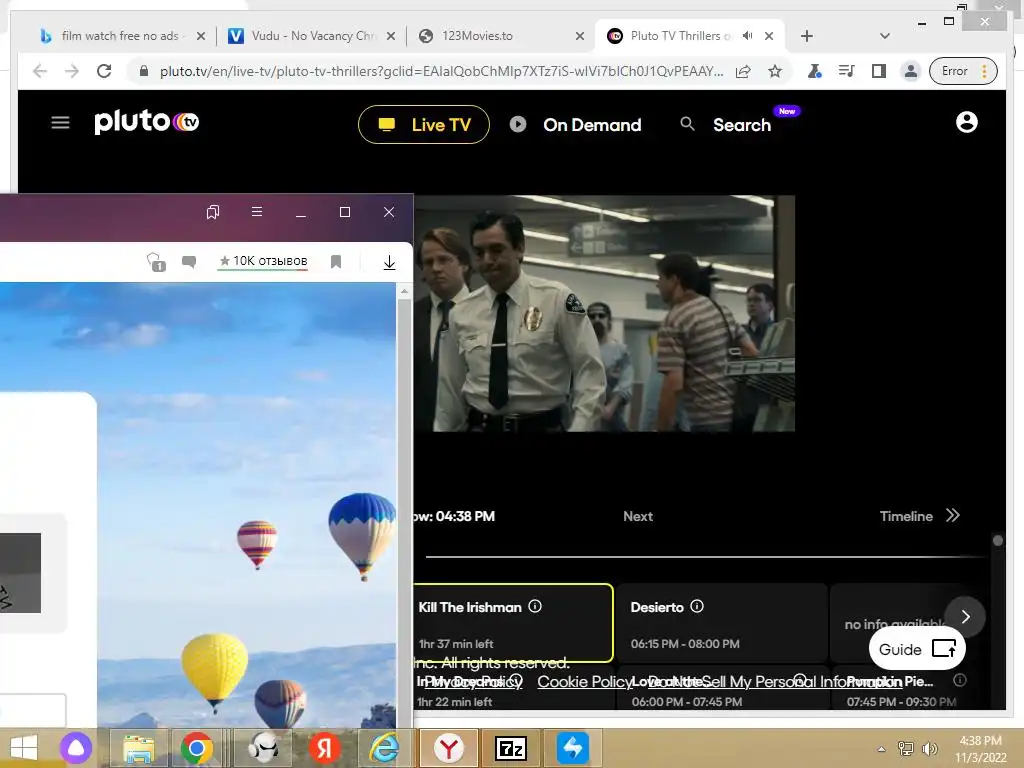Screen dimensions: 1024x768
Task: Bookmark the page in Yandex browser window
Action: [336, 262]
